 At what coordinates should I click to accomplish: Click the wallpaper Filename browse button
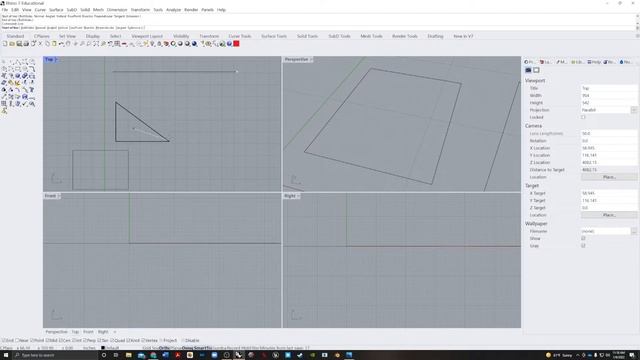633,231
